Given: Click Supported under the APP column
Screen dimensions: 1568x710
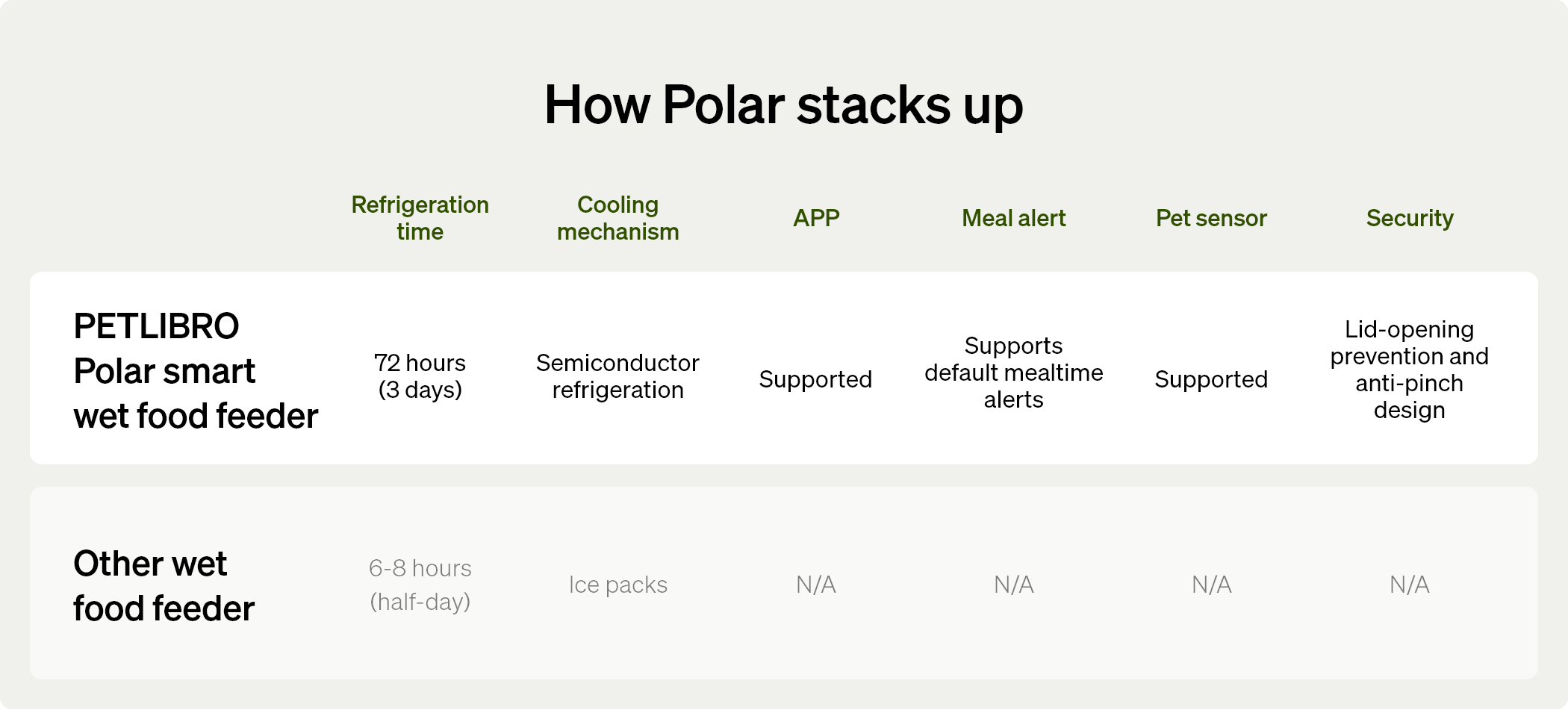Looking at the screenshot, I should 815,379.
